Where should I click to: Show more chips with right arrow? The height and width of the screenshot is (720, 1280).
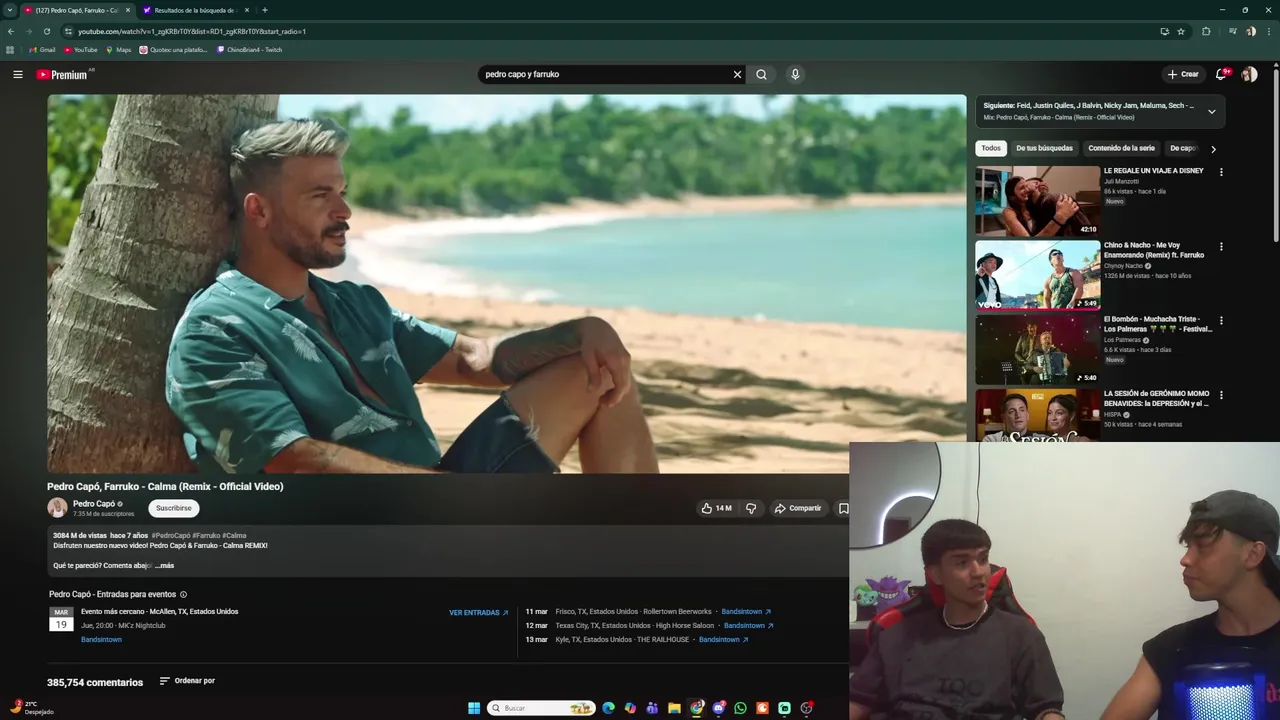1213,149
